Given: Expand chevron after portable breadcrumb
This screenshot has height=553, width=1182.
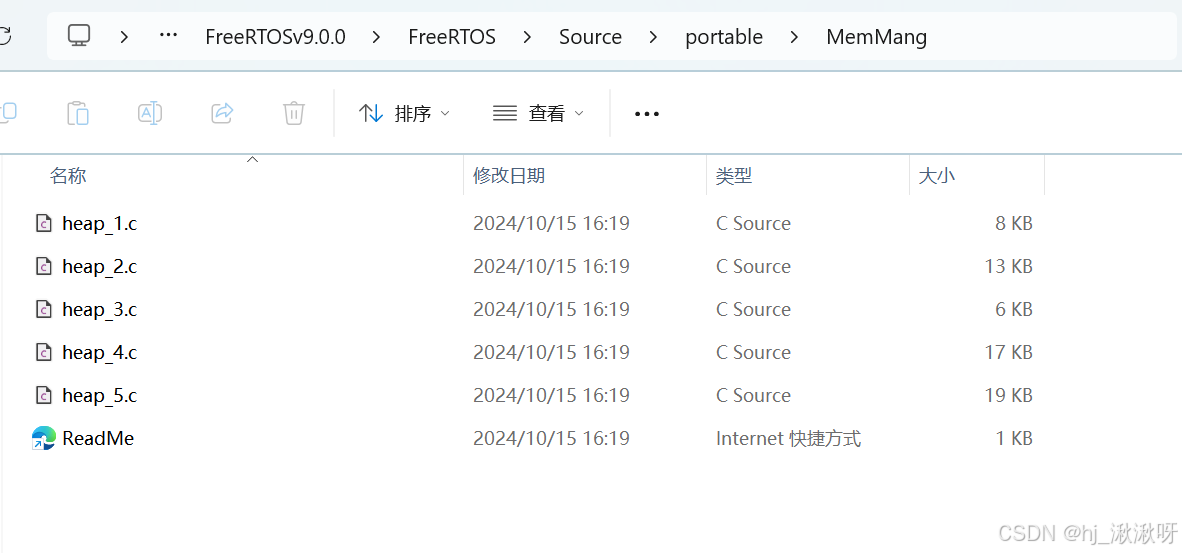Looking at the screenshot, I should [x=794, y=36].
